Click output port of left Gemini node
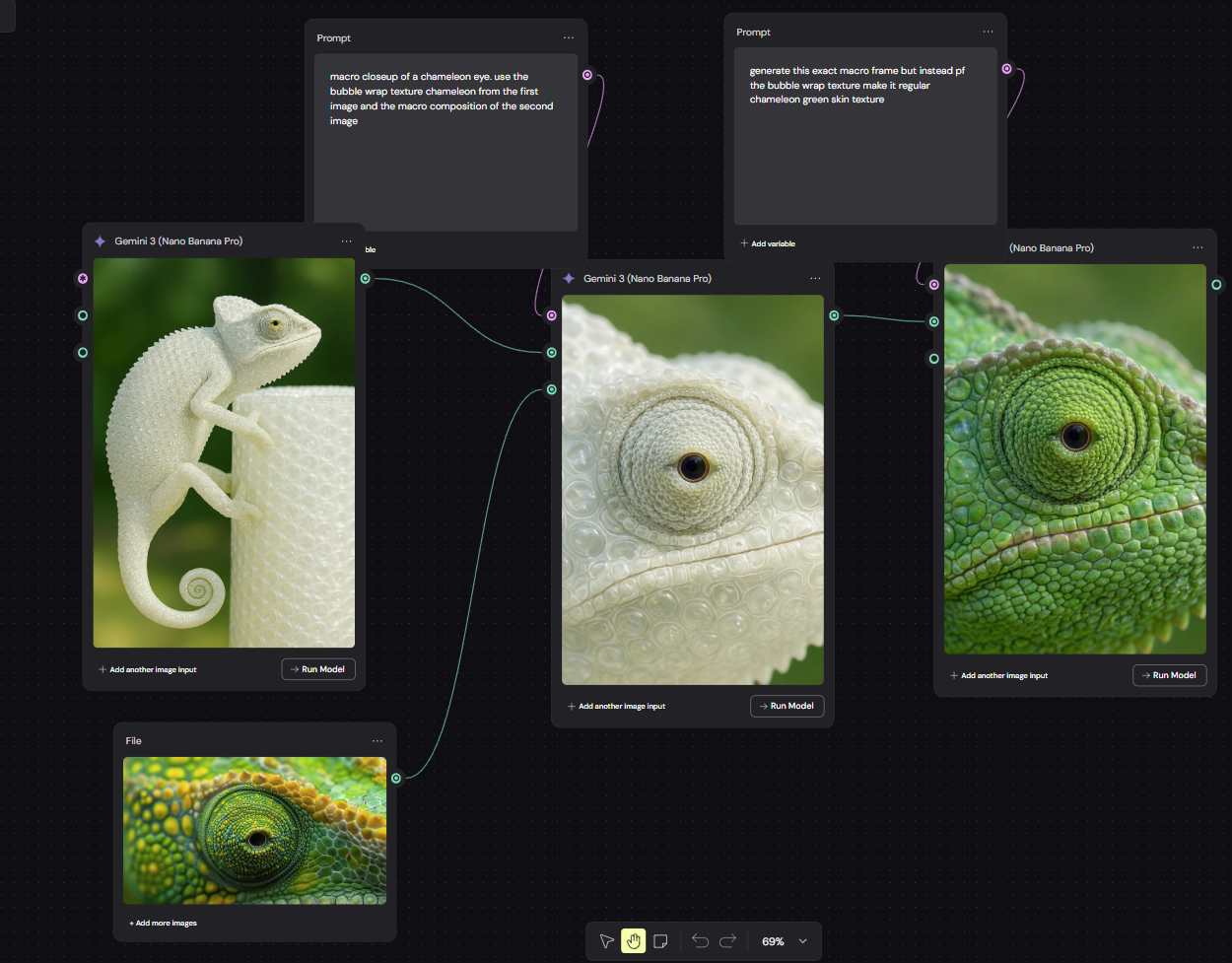The image size is (1232, 963). pos(366,279)
